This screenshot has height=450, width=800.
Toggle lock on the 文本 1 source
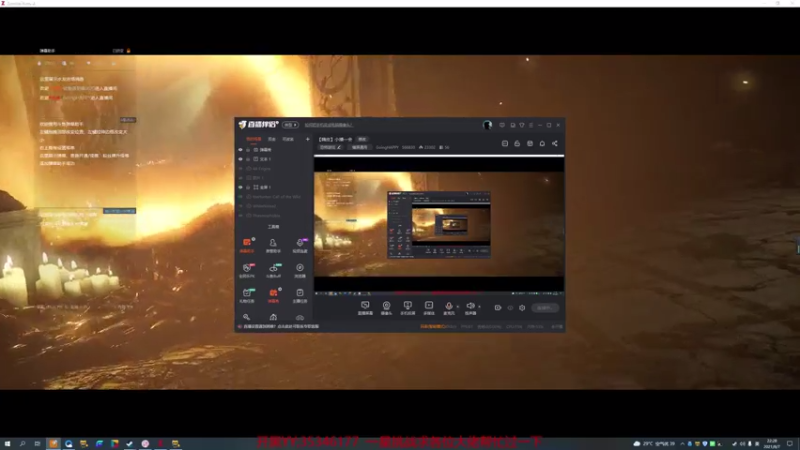(248, 159)
